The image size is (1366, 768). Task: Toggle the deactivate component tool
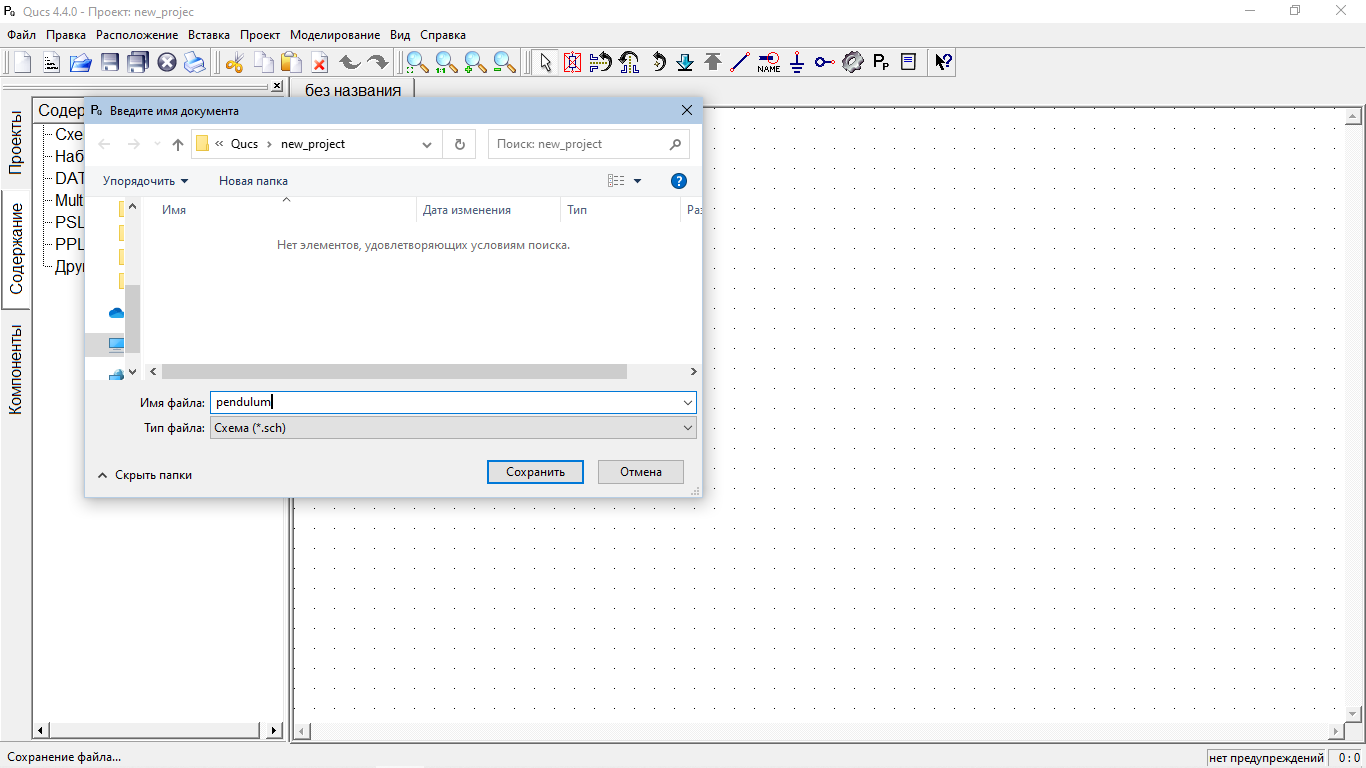(x=572, y=62)
